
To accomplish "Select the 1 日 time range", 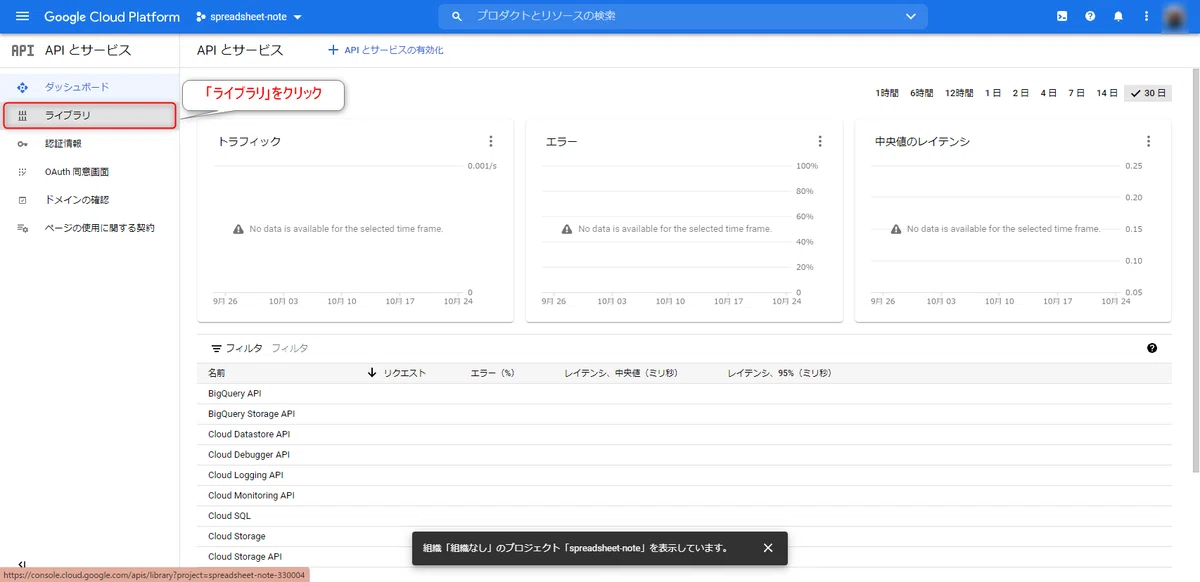I will (993, 93).
